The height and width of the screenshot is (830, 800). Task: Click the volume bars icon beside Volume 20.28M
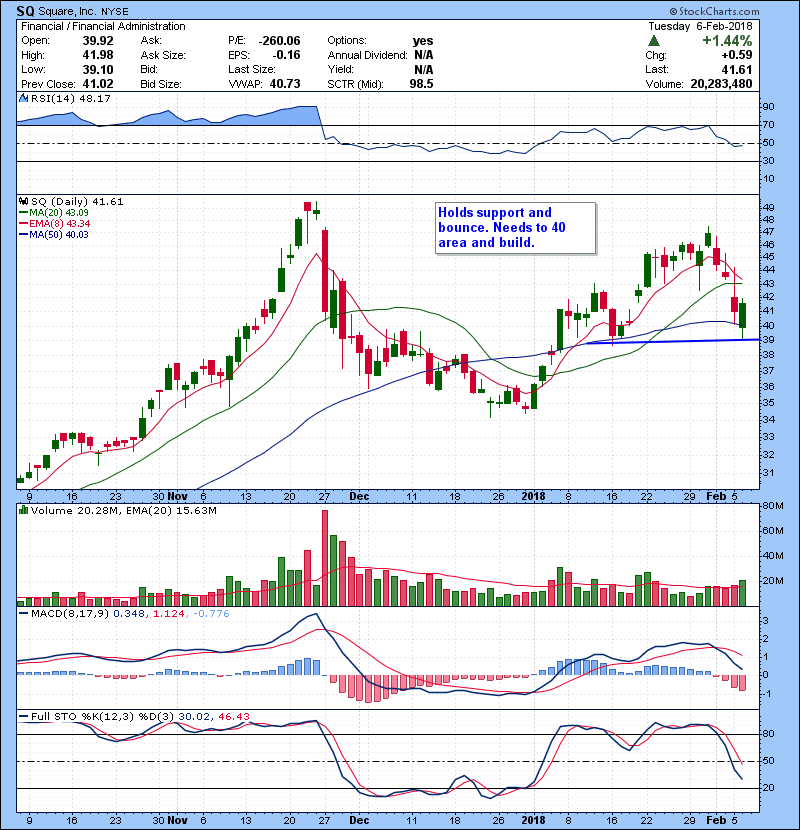click(23, 510)
